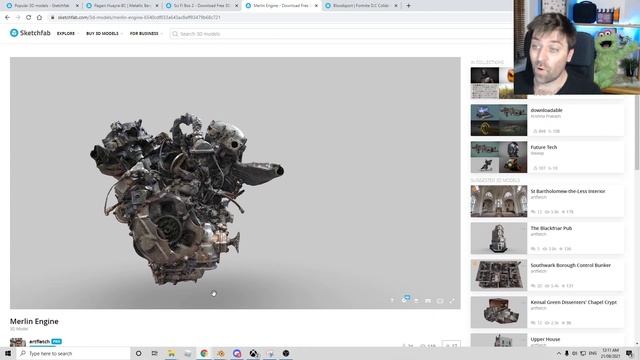Screen dimensions: 640x360
Task: Close the Popular 3D models tab
Action: coord(77,6)
